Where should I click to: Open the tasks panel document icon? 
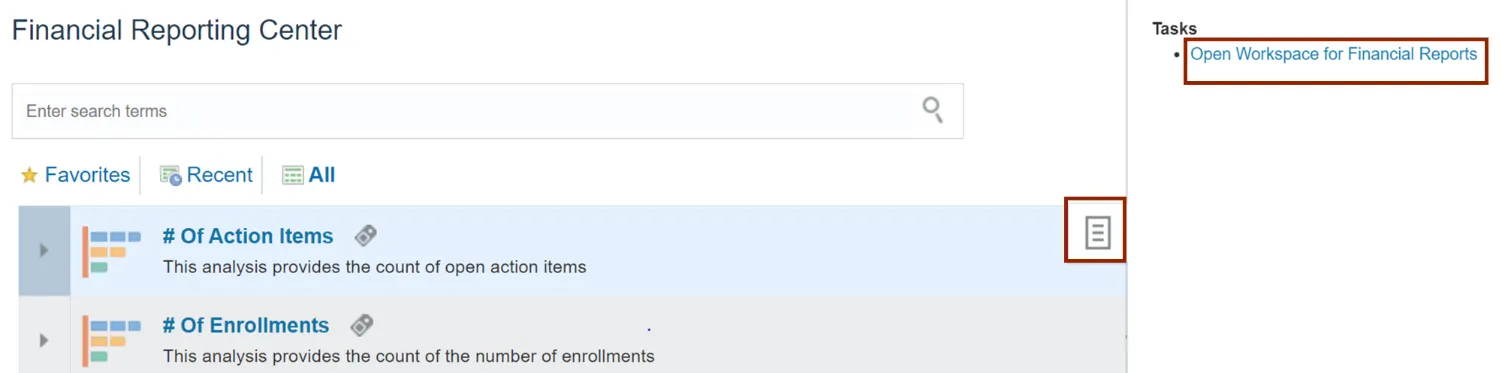tap(1097, 233)
